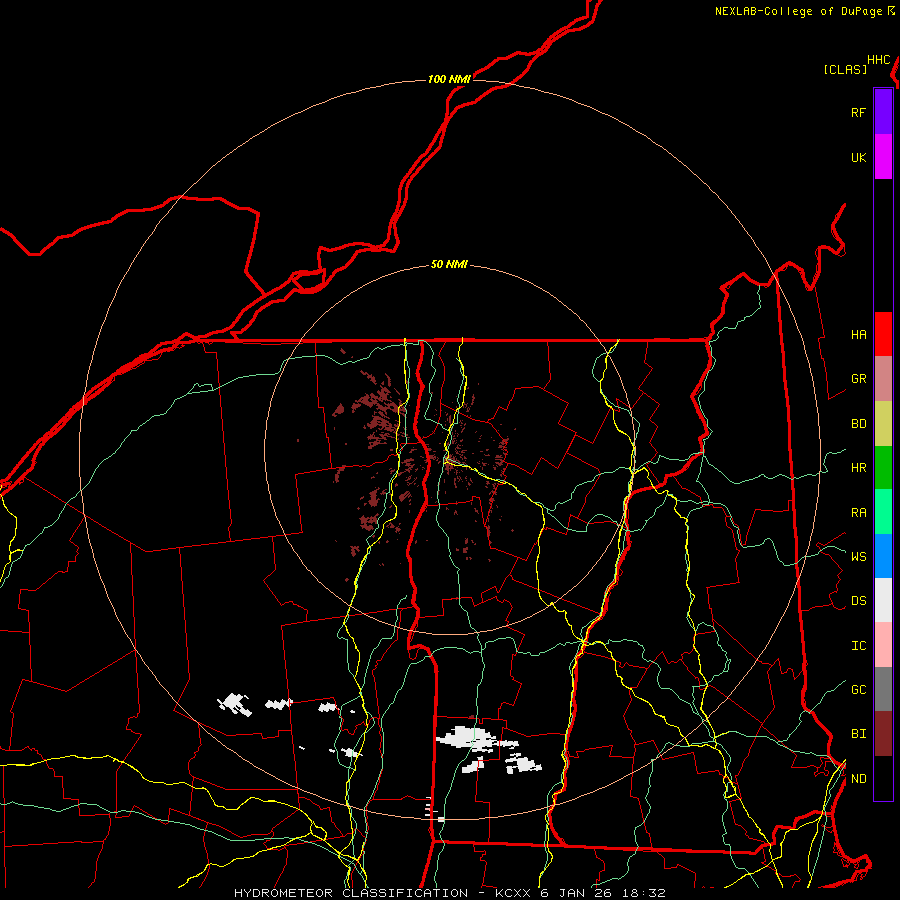Screen dimensions: 900x900
Task: Click the RA light green swatch
Action: (x=883, y=512)
